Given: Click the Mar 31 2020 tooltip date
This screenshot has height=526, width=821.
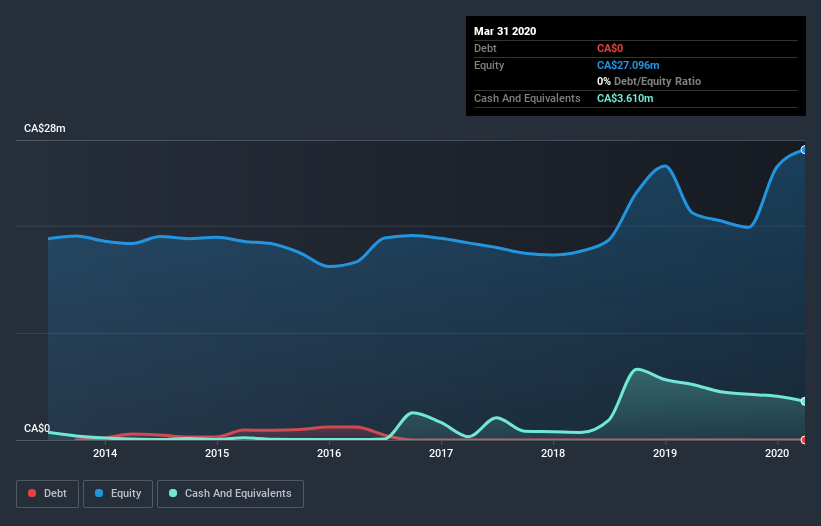Looking at the screenshot, I should pyautogui.click(x=505, y=31).
